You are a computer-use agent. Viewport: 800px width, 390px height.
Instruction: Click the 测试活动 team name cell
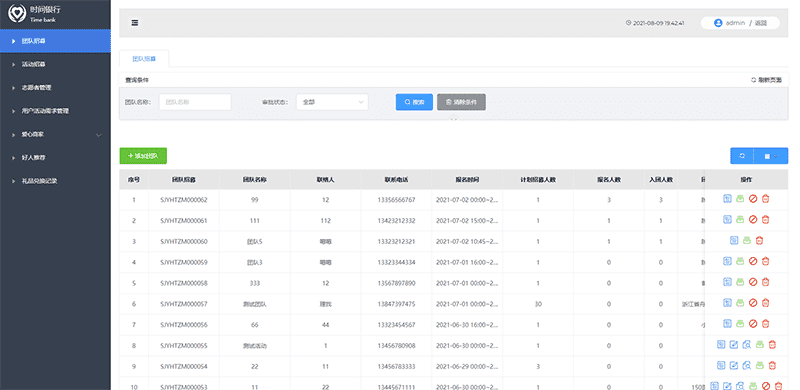tap(255, 346)
